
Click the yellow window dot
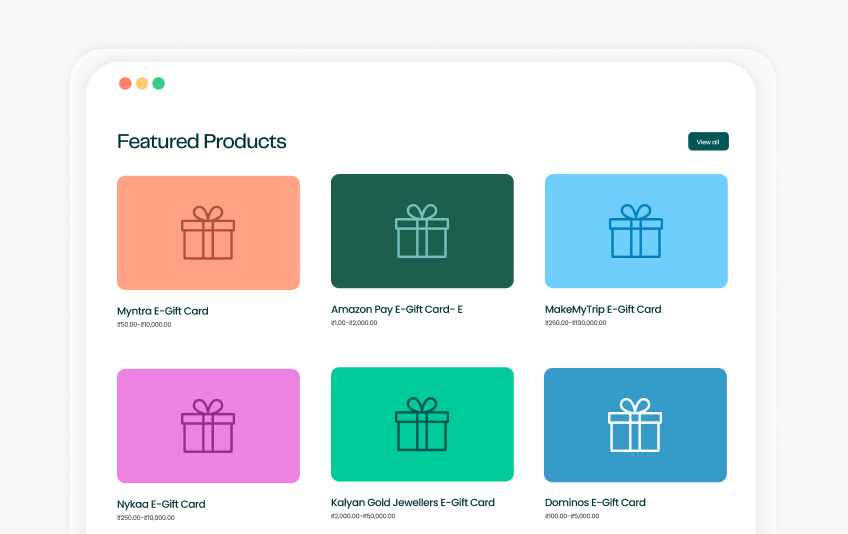142,83
